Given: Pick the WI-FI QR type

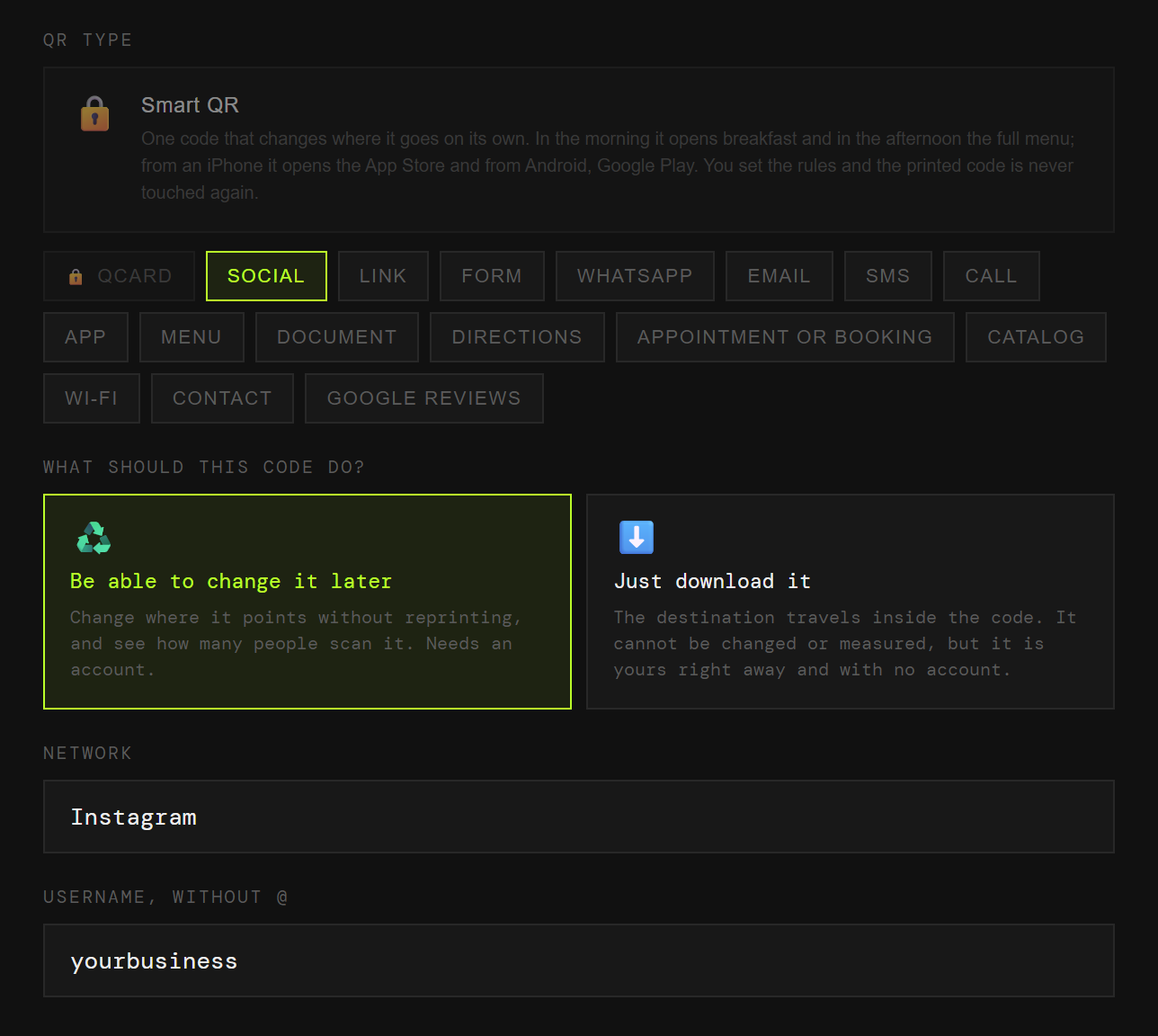Looking at the screenshot, I should (92, 398).
